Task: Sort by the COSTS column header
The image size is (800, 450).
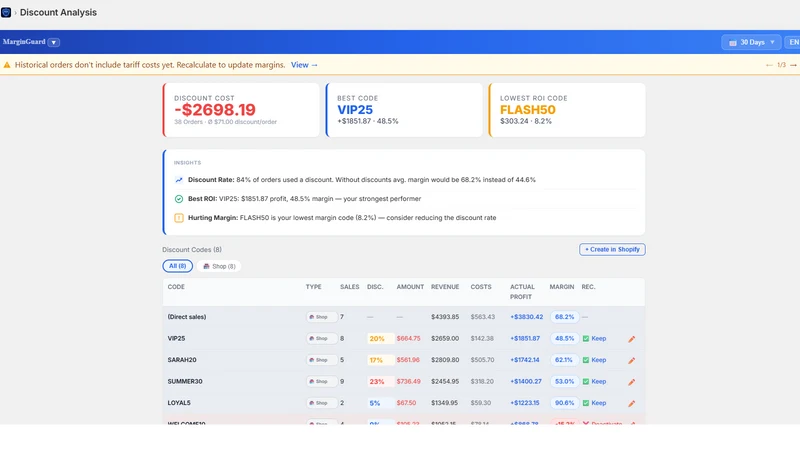Action: [x=481, y=287]
